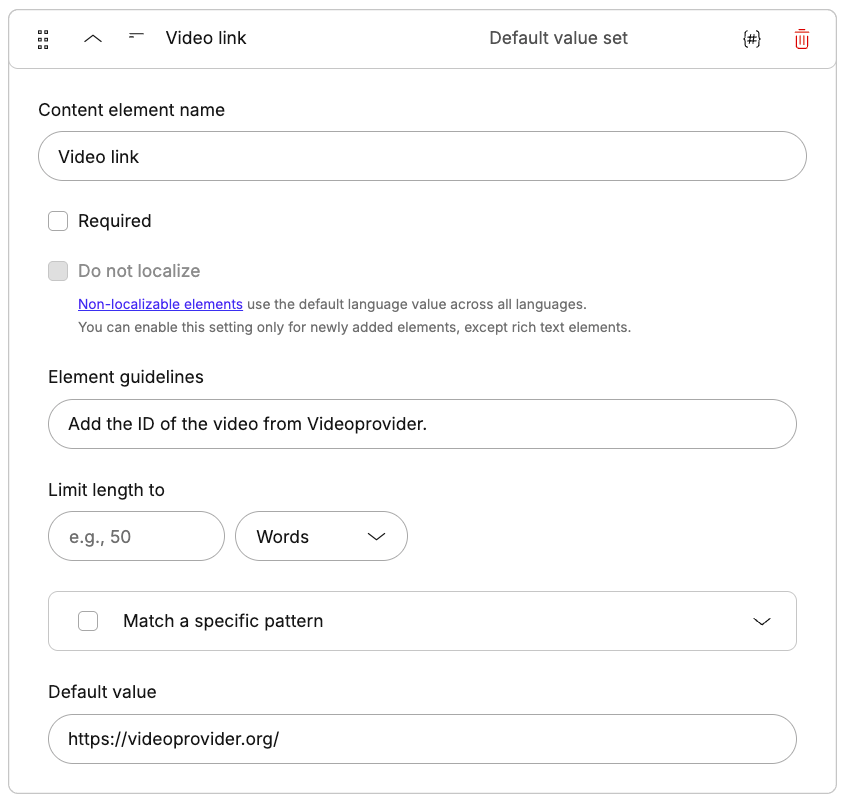Click the Required label text
Image resolution: width=846 pixels, height=803 pixels.
click(114, 221)
